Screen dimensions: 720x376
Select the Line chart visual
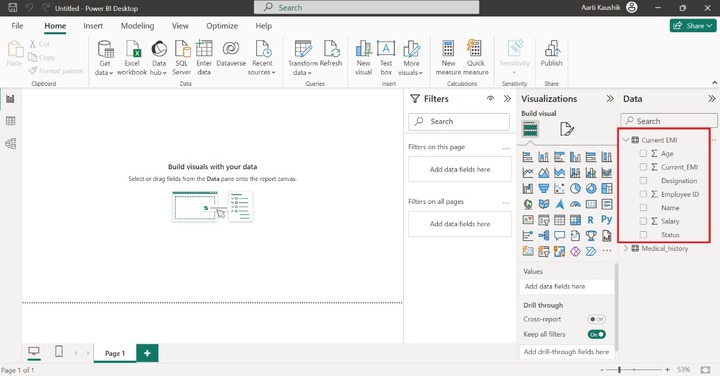528,173
